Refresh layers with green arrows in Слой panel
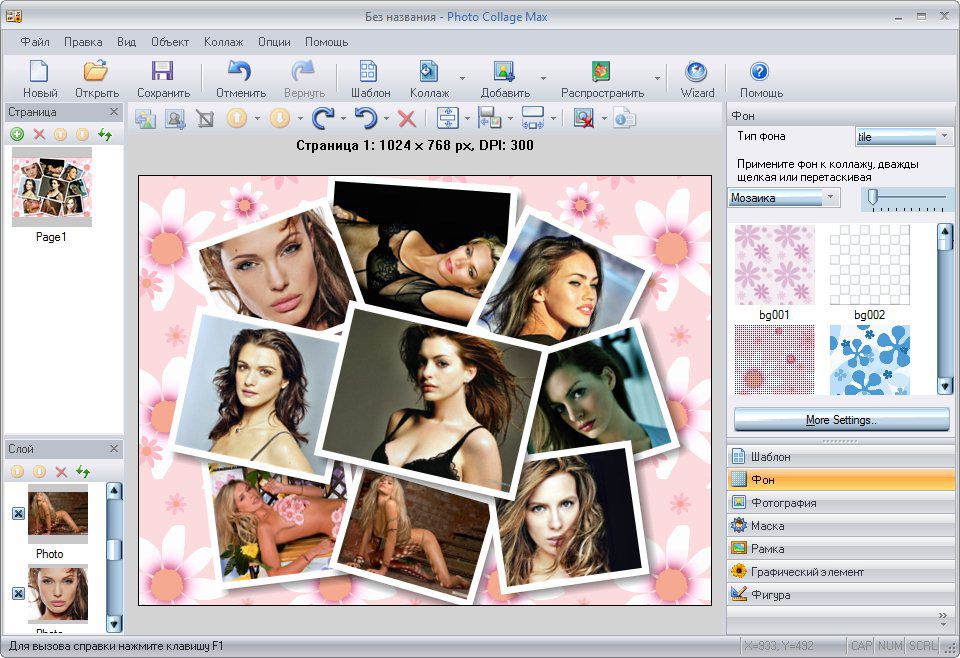 (x=83, y=471)
